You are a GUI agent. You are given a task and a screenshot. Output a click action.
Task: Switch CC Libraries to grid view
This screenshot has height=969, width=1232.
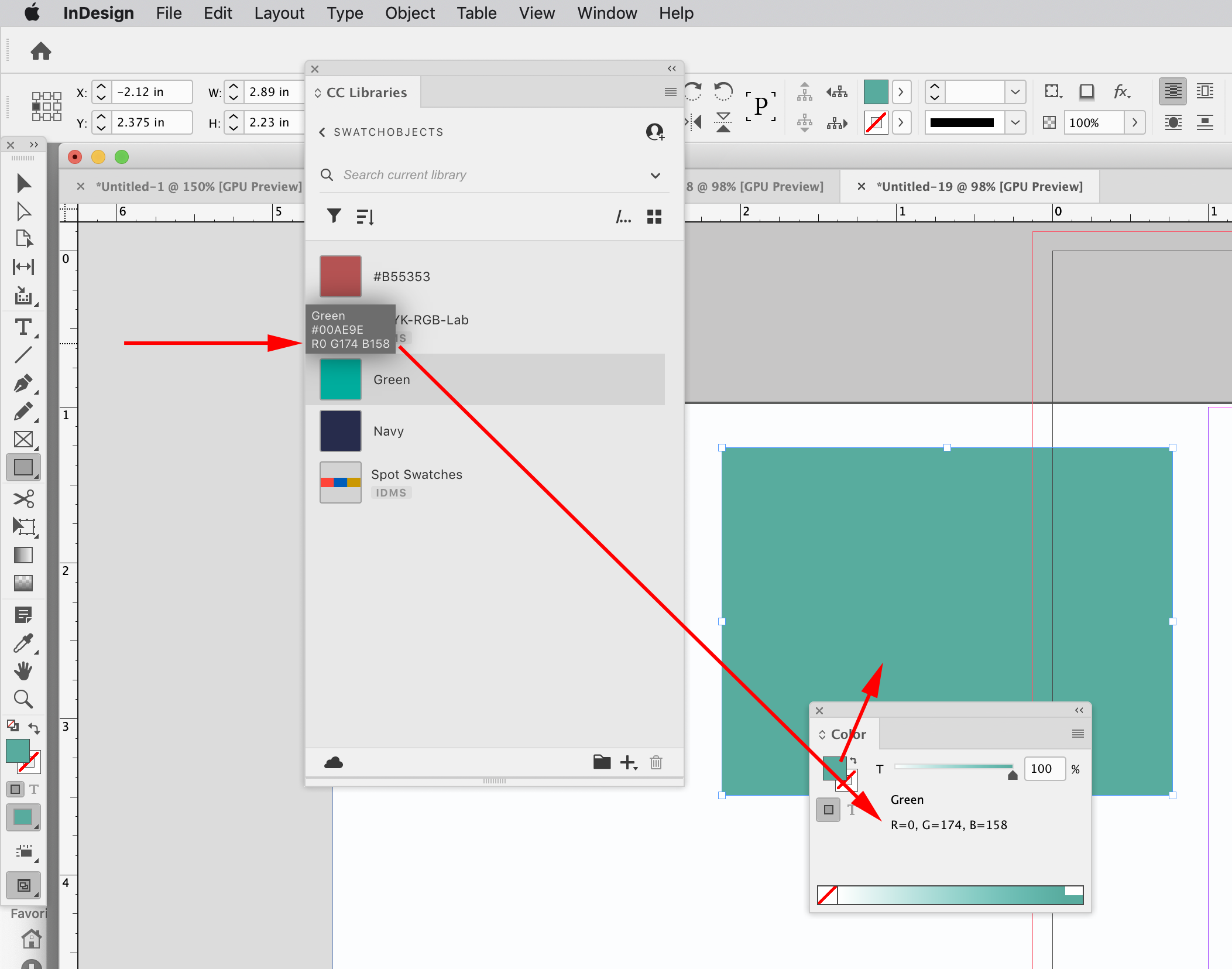tap(654, 216)
